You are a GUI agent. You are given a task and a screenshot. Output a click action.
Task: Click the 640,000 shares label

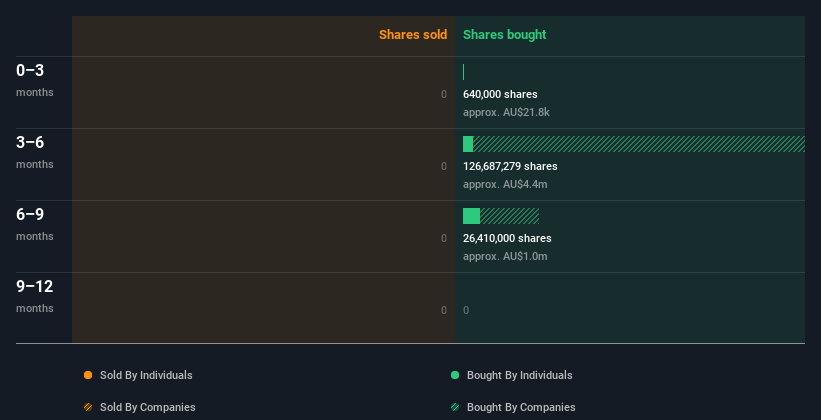tap(500, 94)
